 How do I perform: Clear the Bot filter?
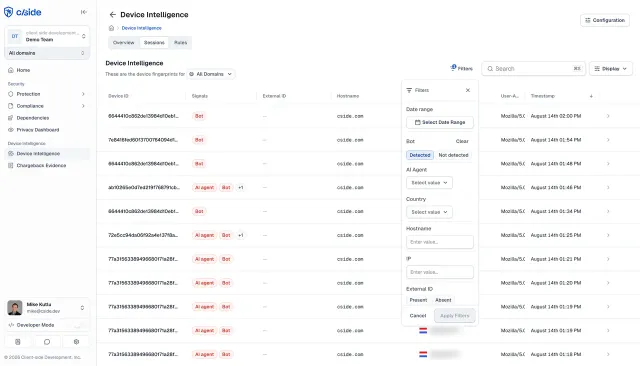click(x=462, y=141)
